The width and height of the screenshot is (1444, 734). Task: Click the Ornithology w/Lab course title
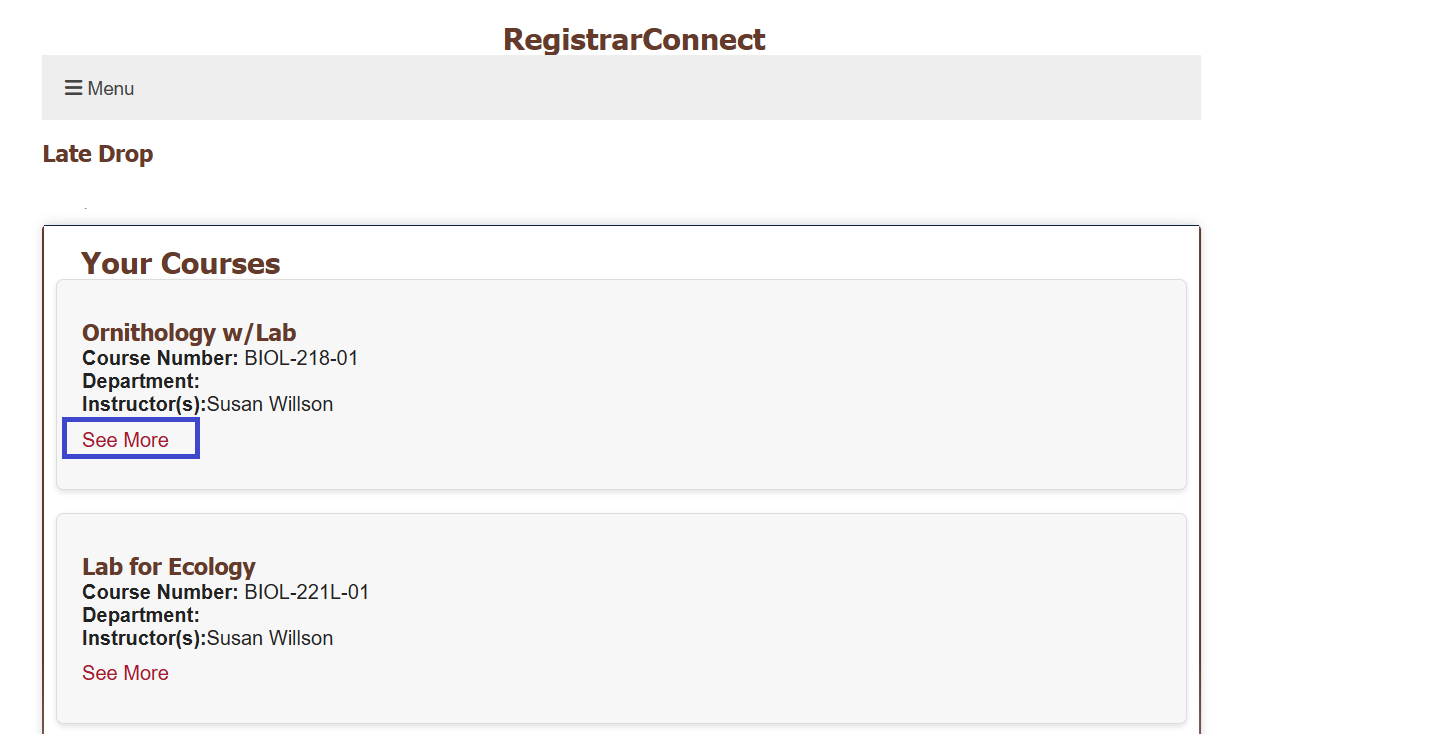(189, 332)
